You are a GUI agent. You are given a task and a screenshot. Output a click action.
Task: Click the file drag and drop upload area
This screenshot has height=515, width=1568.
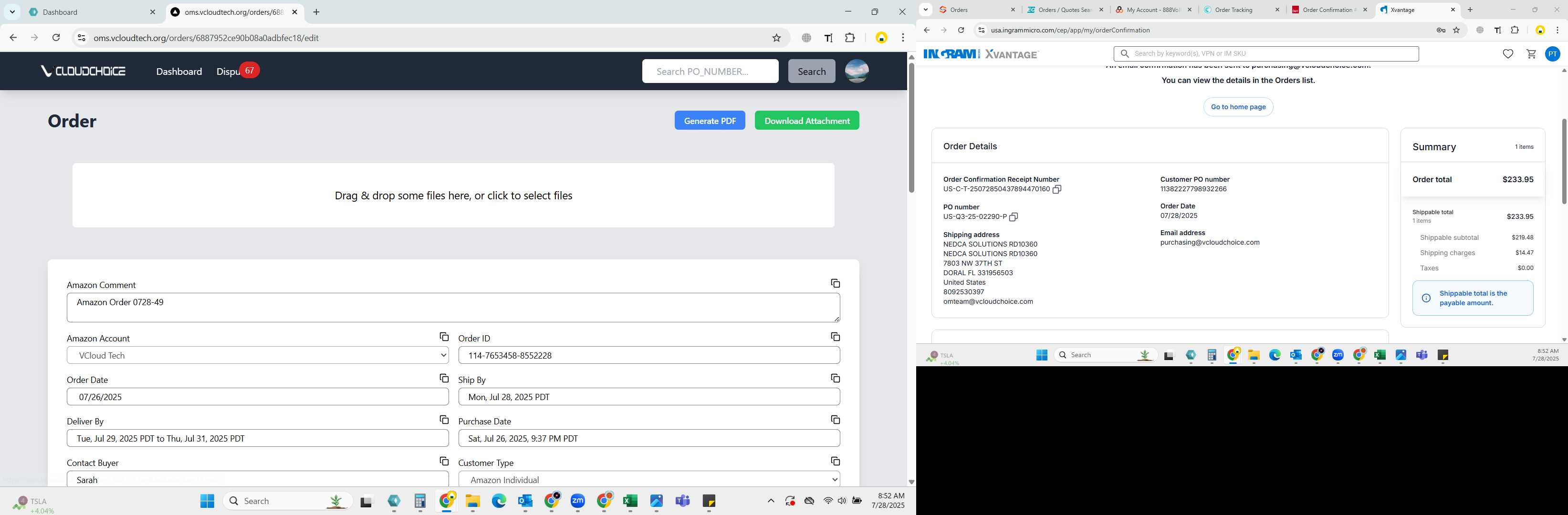(453, 195)
